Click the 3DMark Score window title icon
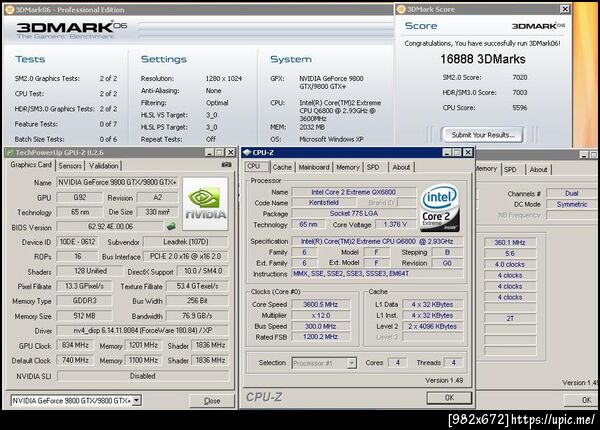600x430 pixels. click(401, 9)
